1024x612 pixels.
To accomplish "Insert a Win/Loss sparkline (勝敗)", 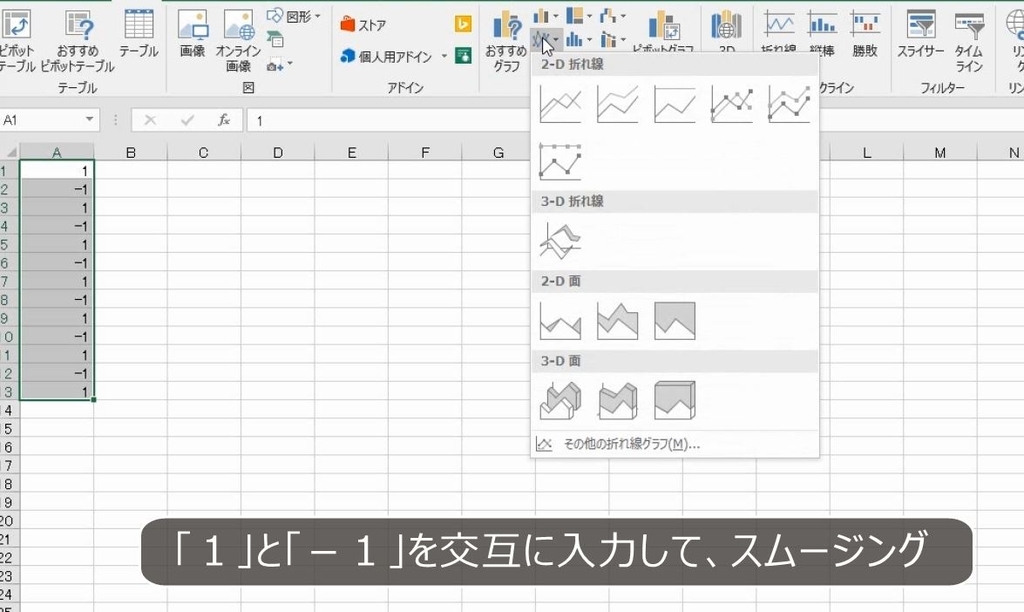I will click(865, 33).
